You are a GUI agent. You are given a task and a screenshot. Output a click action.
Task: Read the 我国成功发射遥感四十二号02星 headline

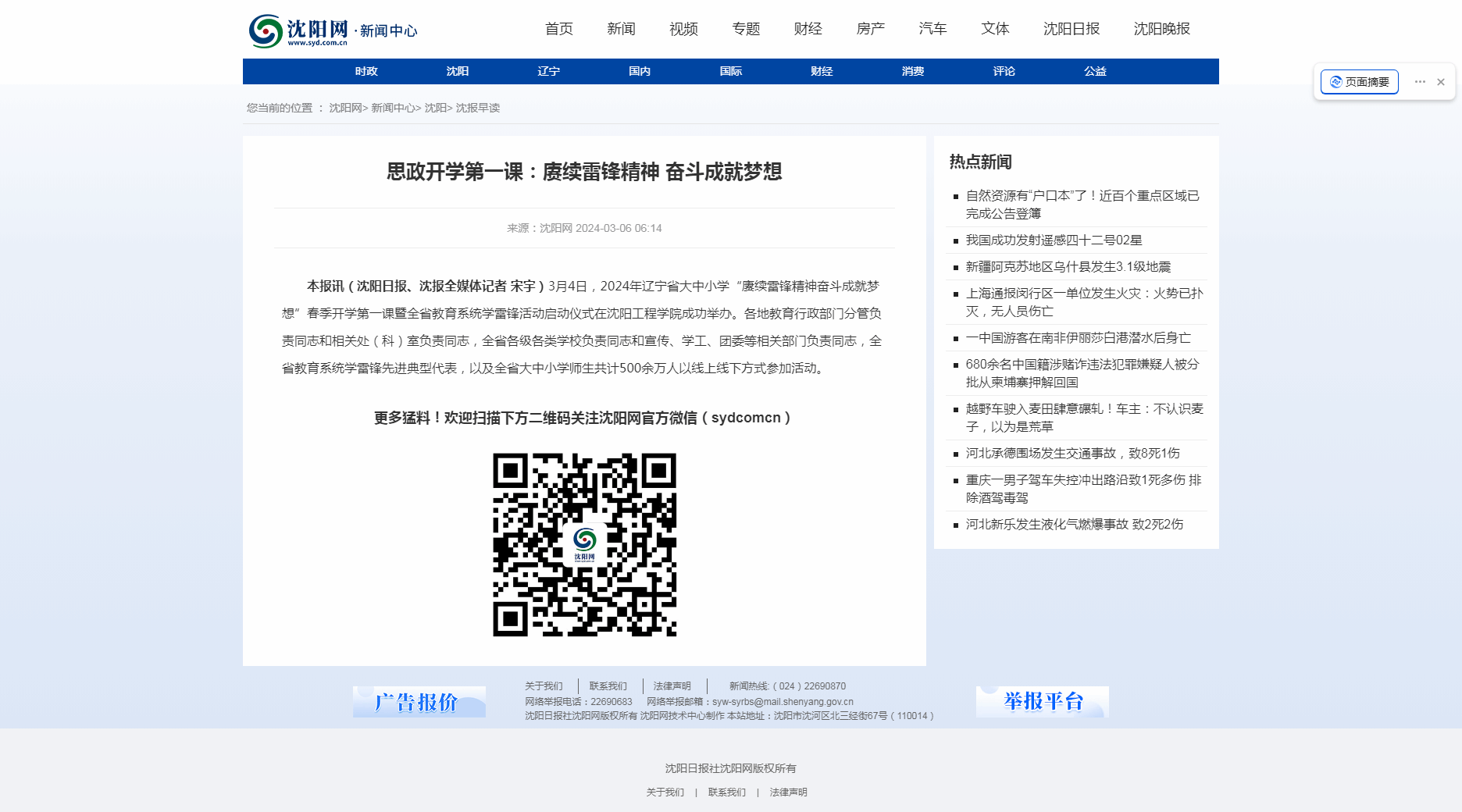[x=1054, y=240]
